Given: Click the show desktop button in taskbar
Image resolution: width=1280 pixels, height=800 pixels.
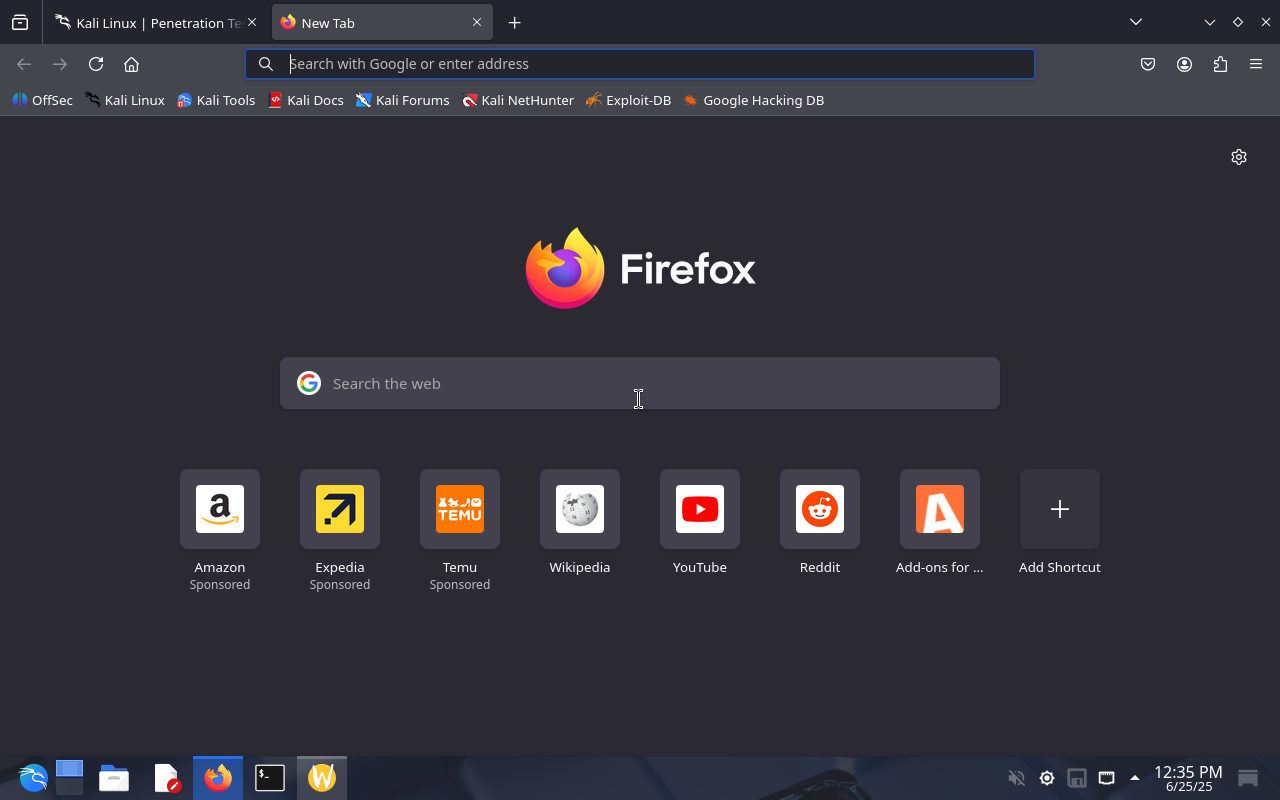Looking at the screenshot, I should point(1248,778).
